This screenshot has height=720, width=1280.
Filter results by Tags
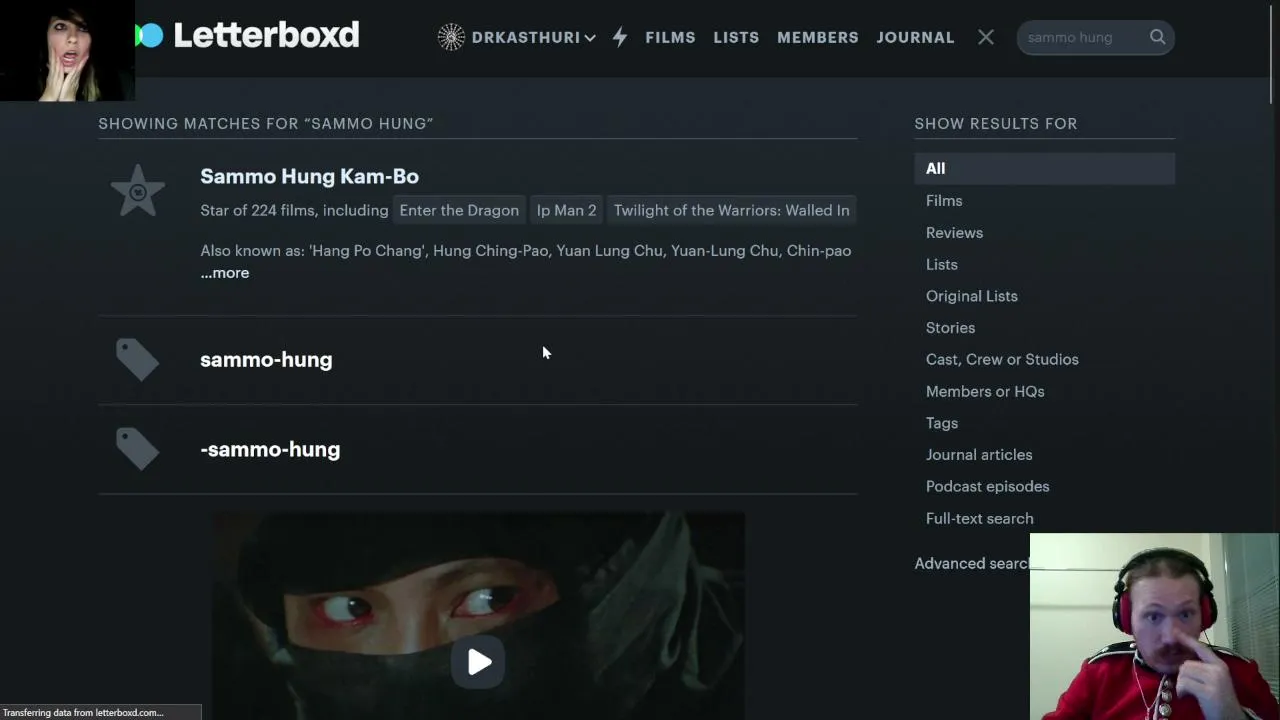[x=942, y=423]
